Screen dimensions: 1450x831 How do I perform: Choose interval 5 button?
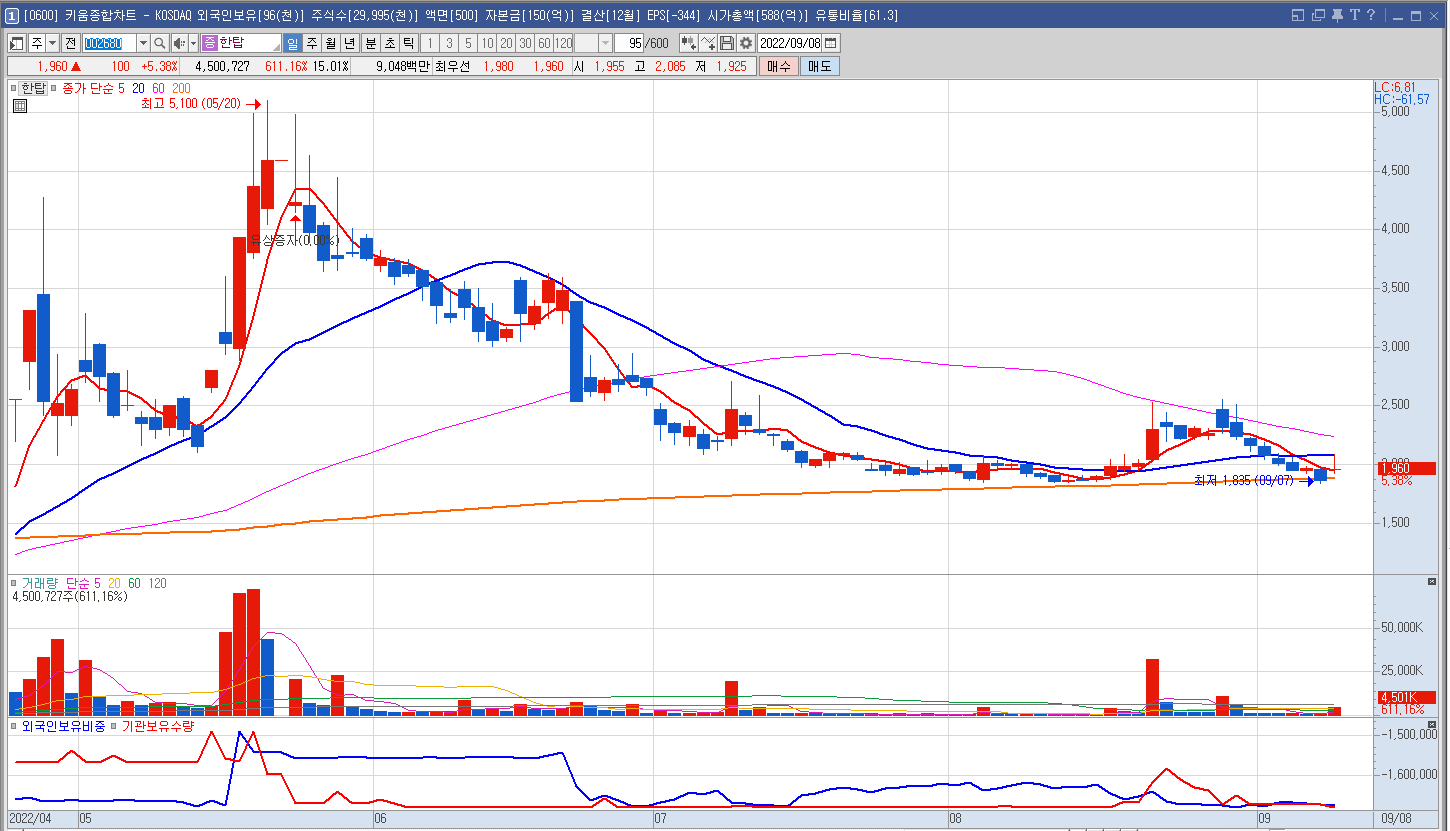(468, 43)
